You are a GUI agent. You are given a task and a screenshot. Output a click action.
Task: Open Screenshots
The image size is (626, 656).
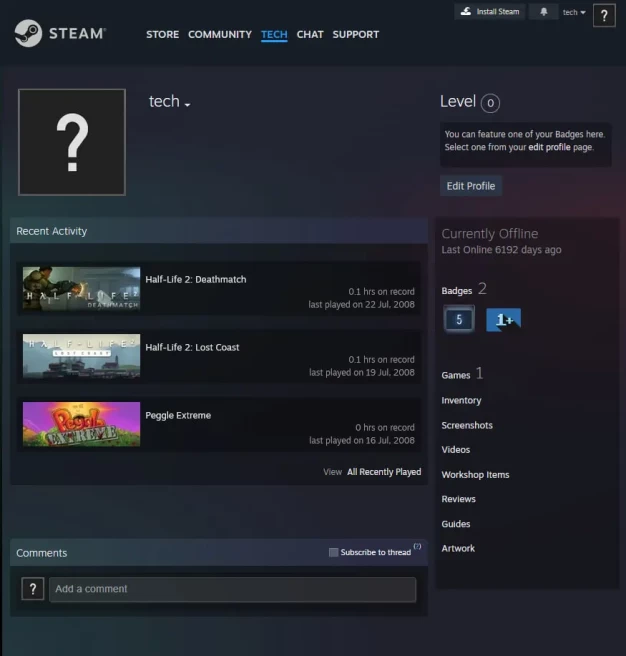[x=467, y=425]
